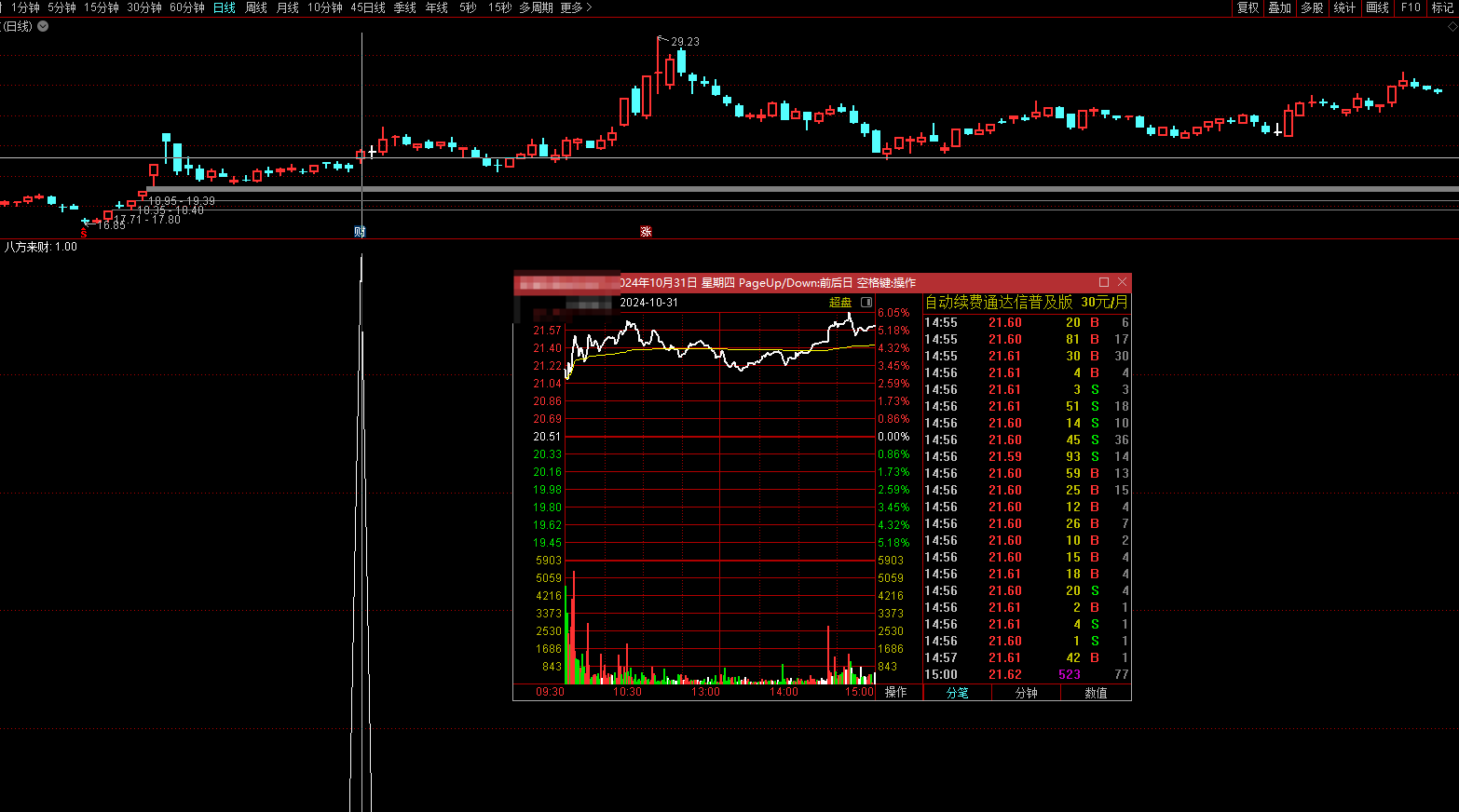The image size is (1459, 812).
Task: Open the F10 company info
Action: tap(1411, 7)
